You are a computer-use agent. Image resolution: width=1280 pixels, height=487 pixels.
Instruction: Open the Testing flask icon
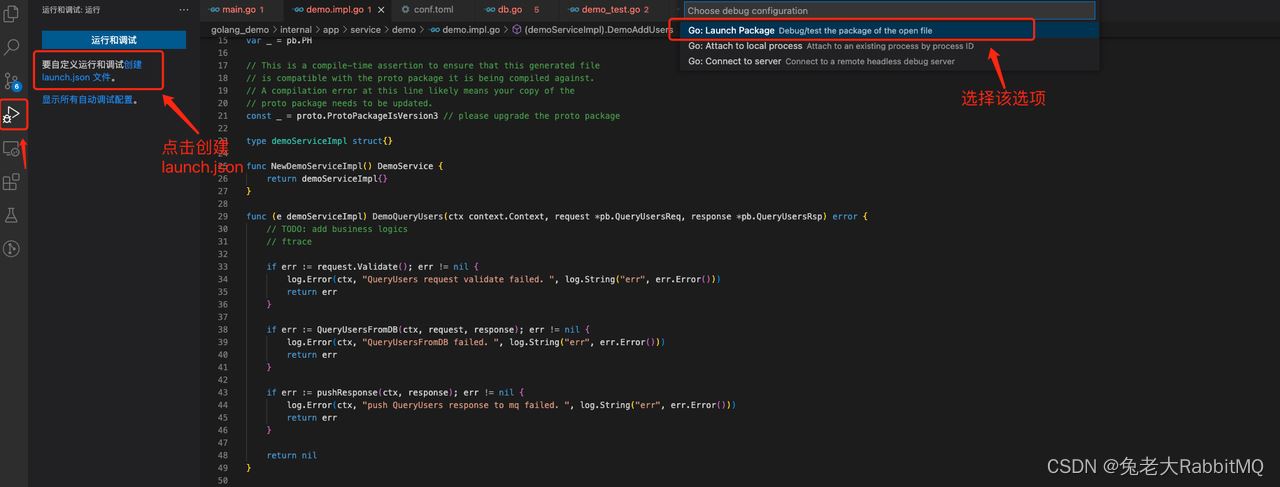[13, 215]
